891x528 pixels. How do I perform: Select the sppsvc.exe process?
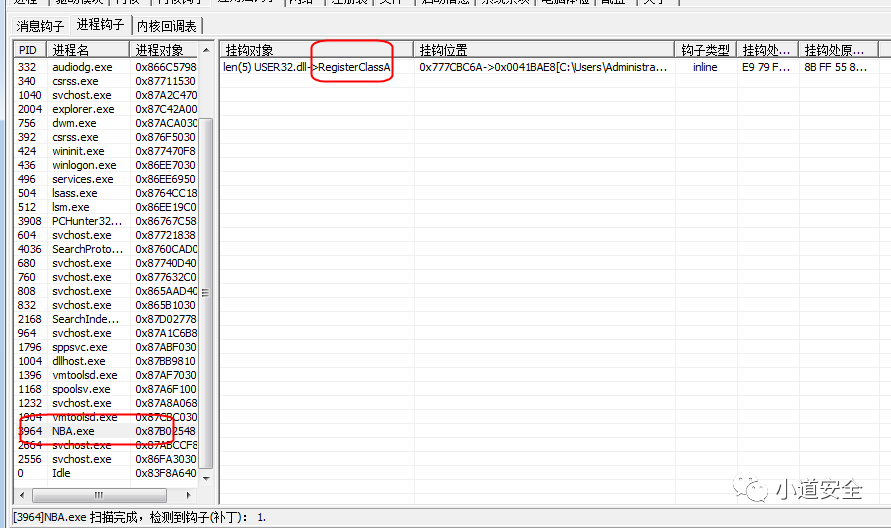106,347
